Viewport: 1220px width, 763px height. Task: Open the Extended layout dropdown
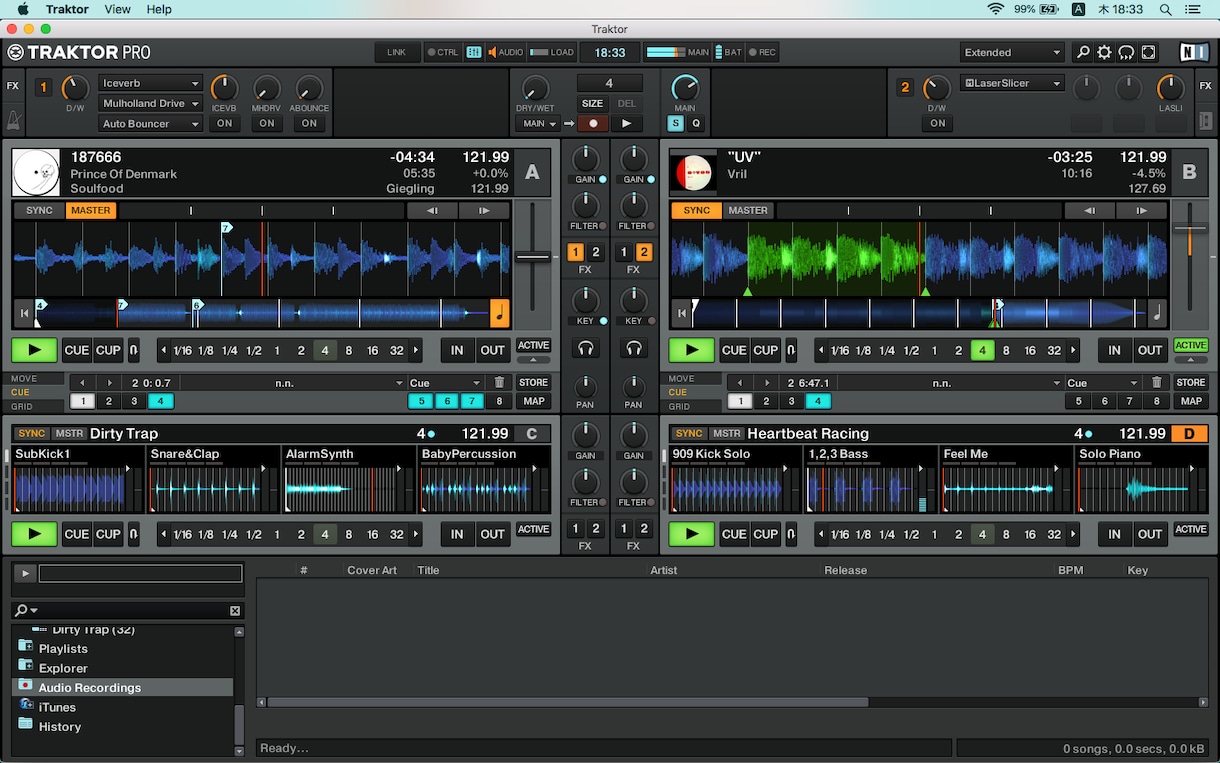(x=1012, y=53)
